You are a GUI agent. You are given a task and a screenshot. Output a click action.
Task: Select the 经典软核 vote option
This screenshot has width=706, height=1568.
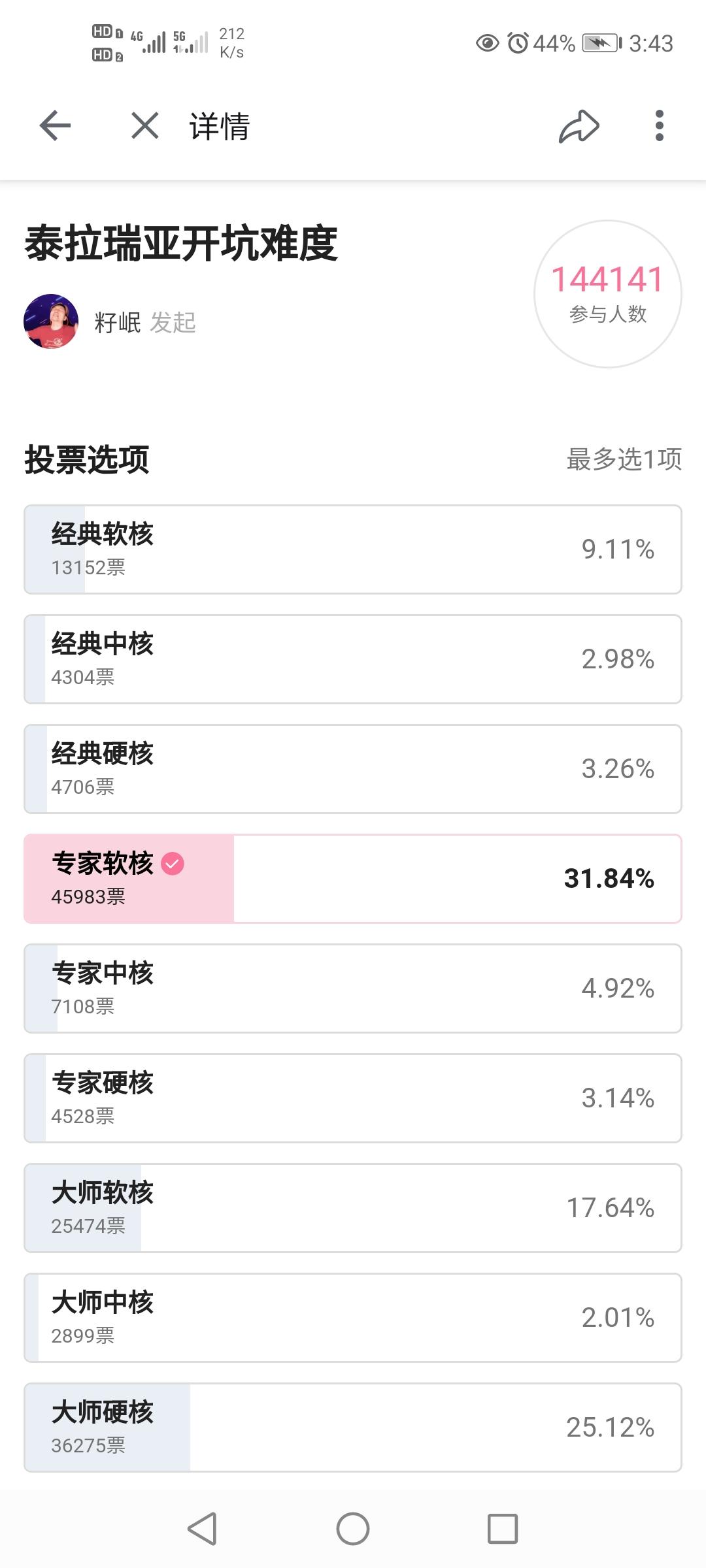353,549
